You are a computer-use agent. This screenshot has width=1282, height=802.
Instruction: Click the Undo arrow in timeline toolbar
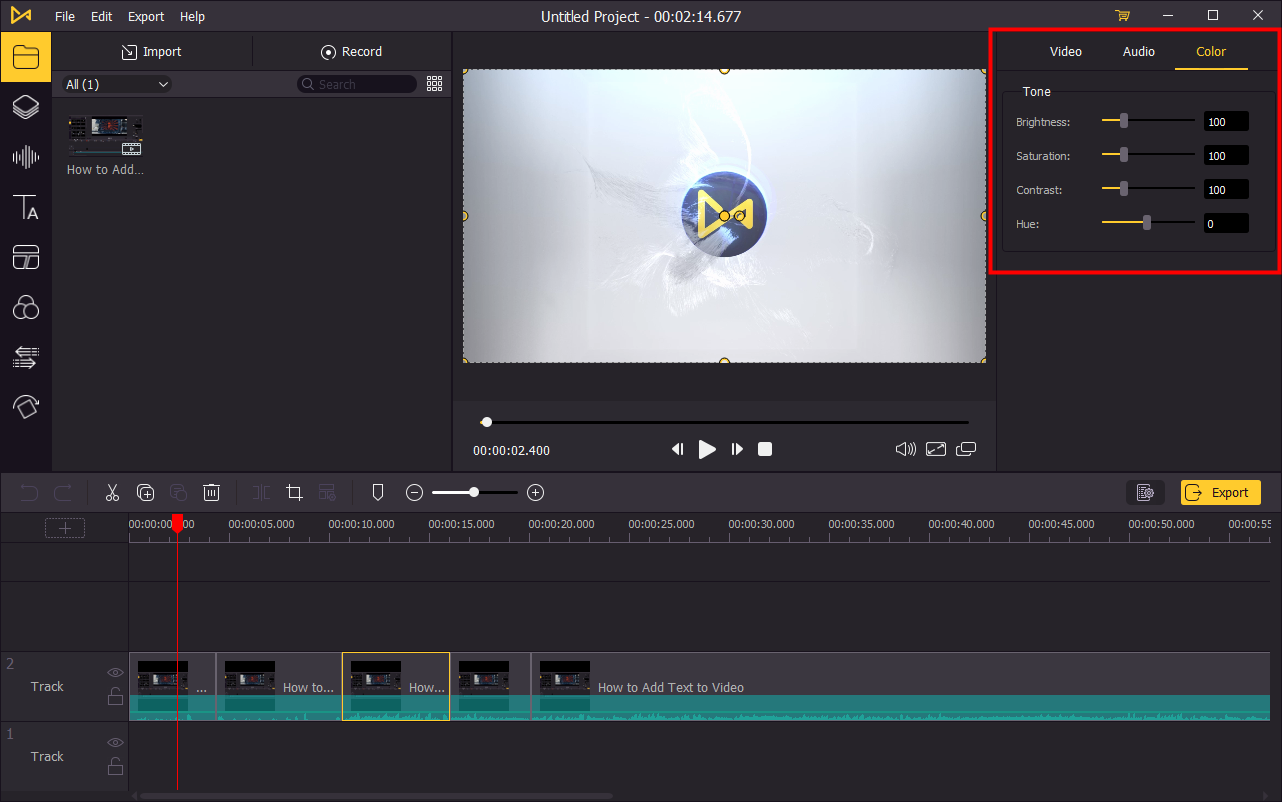pyautogui.click(x=29, y=492)
